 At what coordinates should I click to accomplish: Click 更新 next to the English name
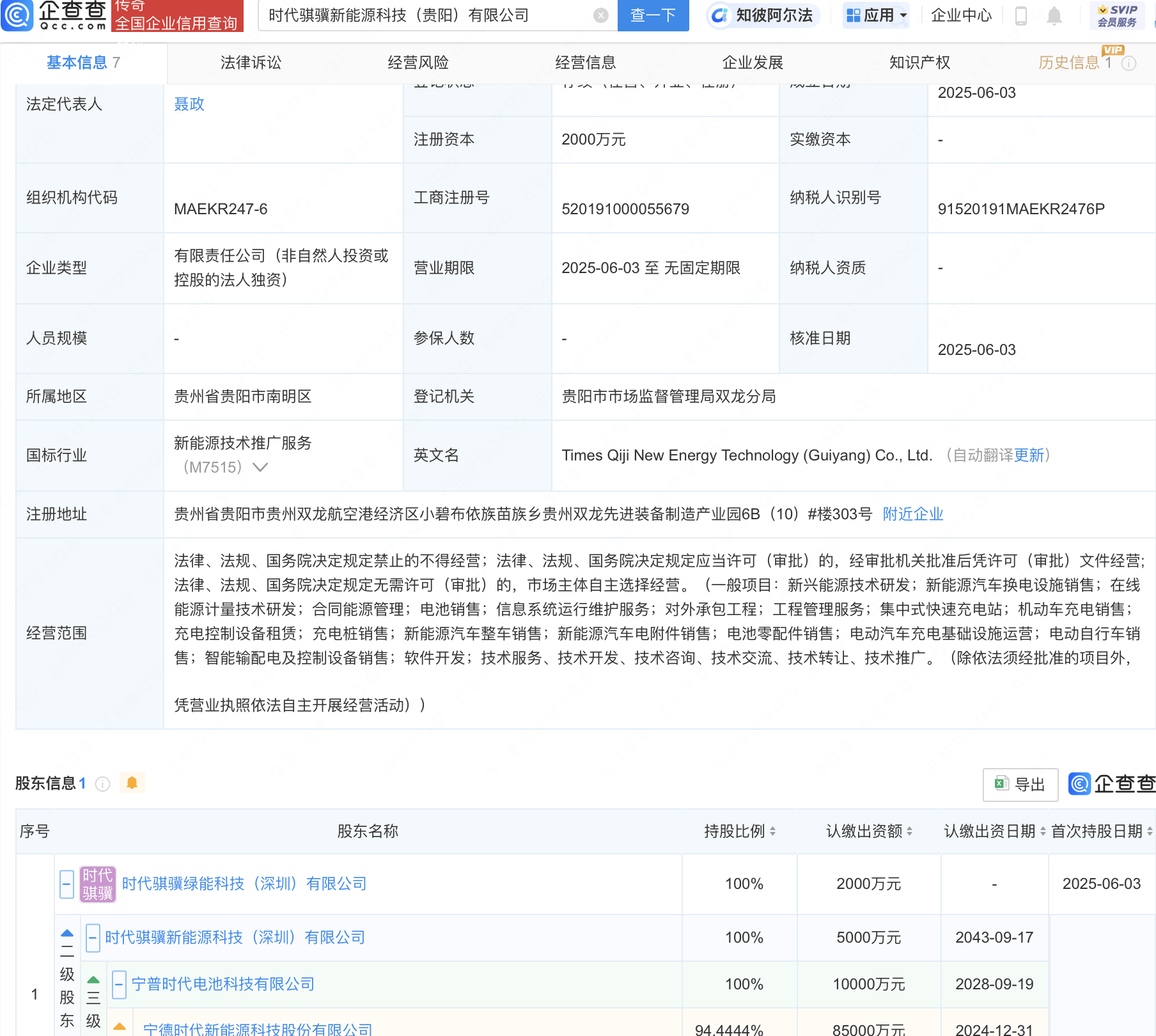pyautogui.click(x=1029, y=455)
